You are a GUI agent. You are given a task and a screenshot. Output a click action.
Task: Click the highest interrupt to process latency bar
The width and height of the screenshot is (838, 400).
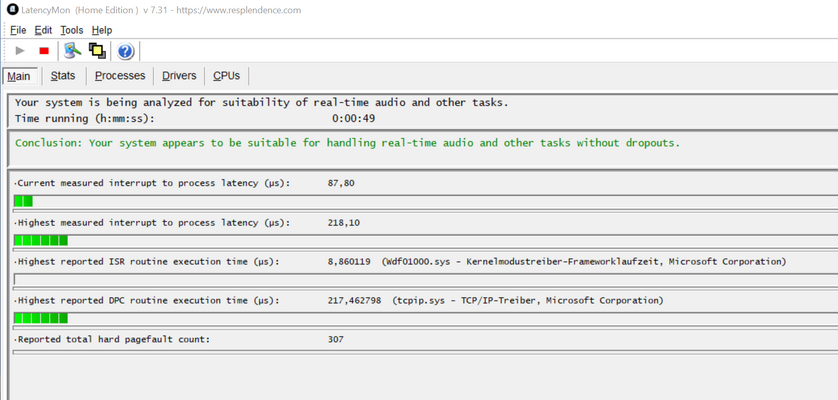coord(41,241)
